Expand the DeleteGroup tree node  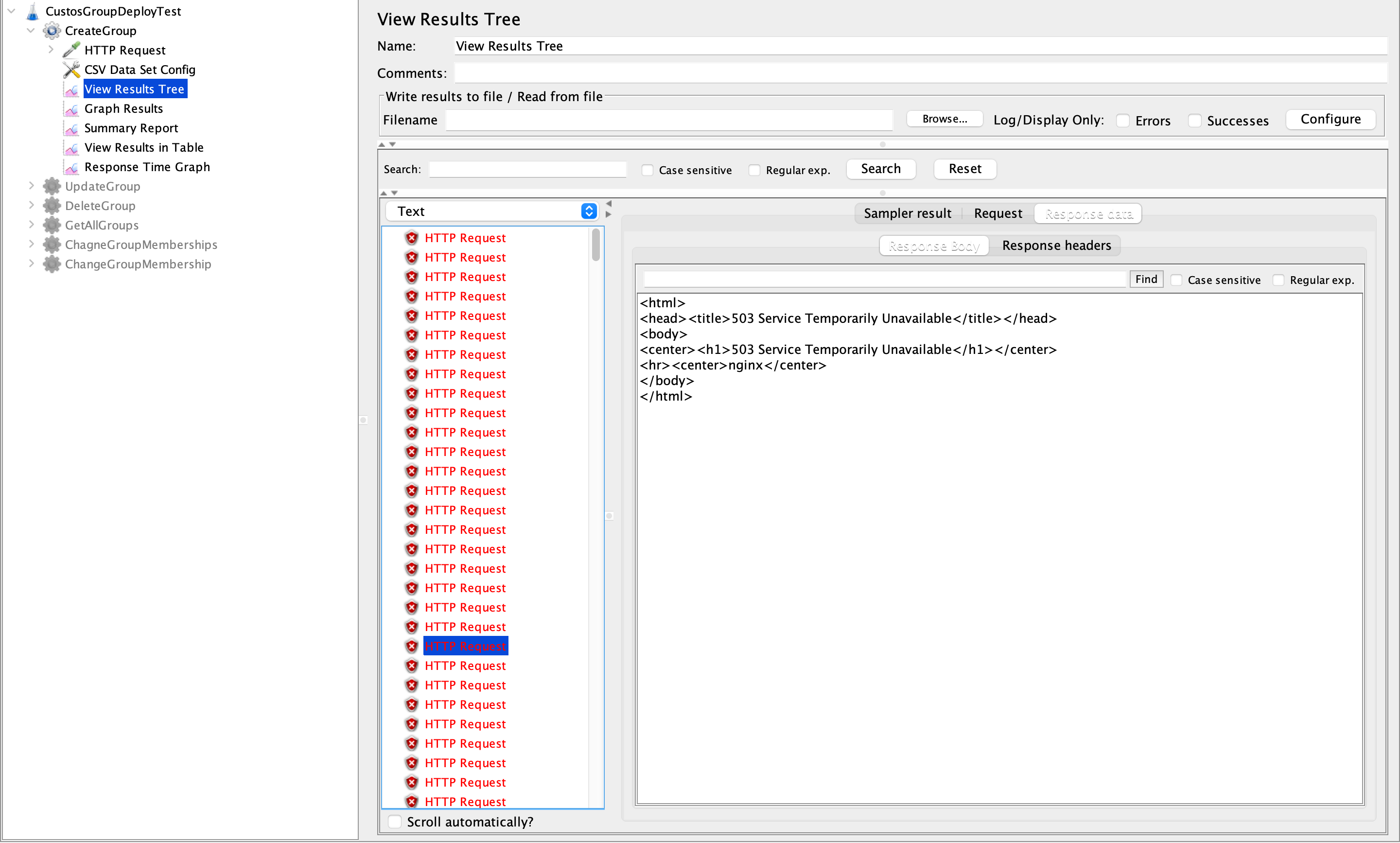coord(32,206)
